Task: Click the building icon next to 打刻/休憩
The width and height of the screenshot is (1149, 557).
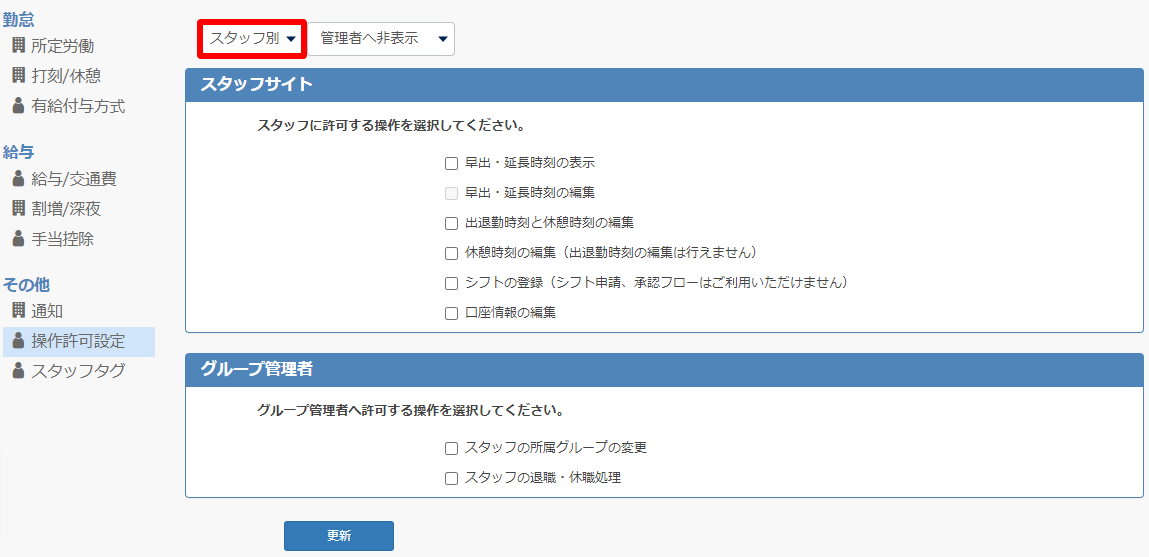Action: click(x=18, y=75)
